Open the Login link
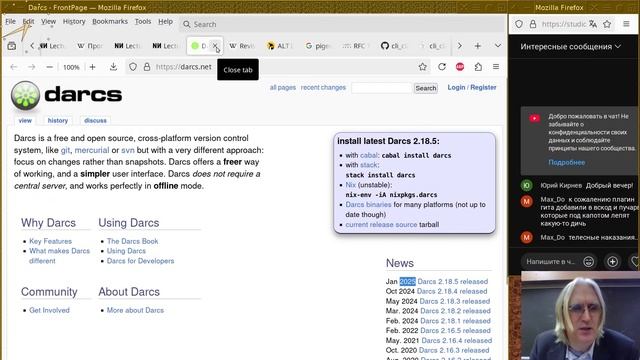Viewport: 640px width, 360px height. pos(456,87)
